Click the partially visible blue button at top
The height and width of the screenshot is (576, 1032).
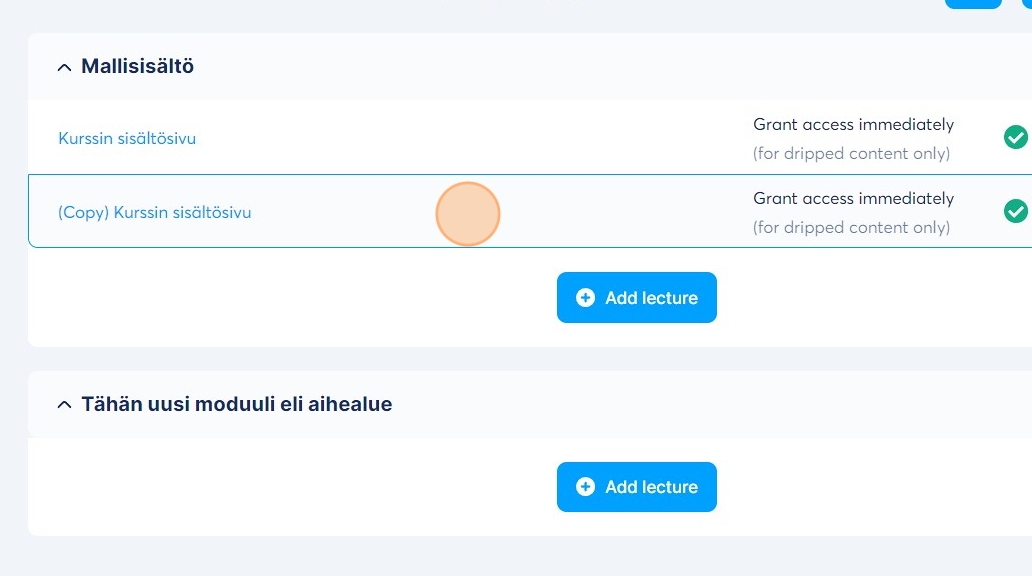point(972,3)
